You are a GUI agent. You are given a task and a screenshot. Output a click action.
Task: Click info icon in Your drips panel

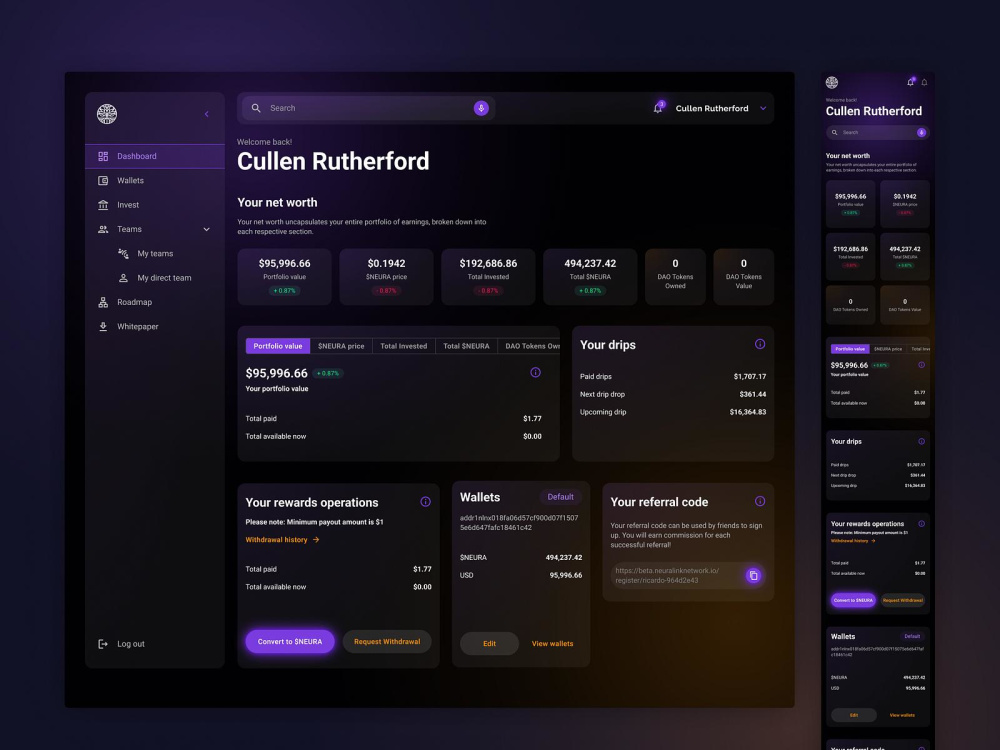[x=760, y=344]
